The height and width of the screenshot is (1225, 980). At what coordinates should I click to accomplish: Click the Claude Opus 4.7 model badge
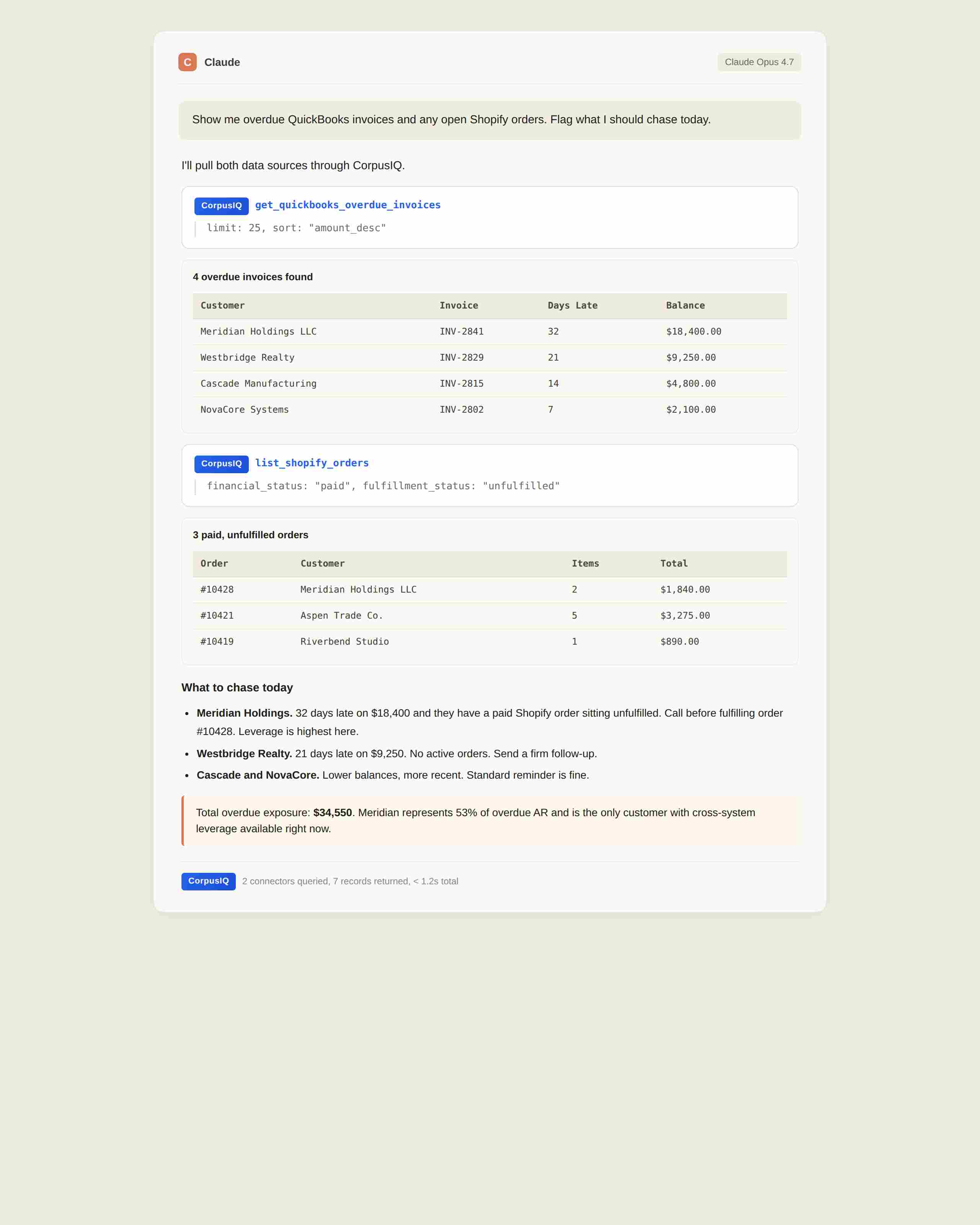coord(759,62)
